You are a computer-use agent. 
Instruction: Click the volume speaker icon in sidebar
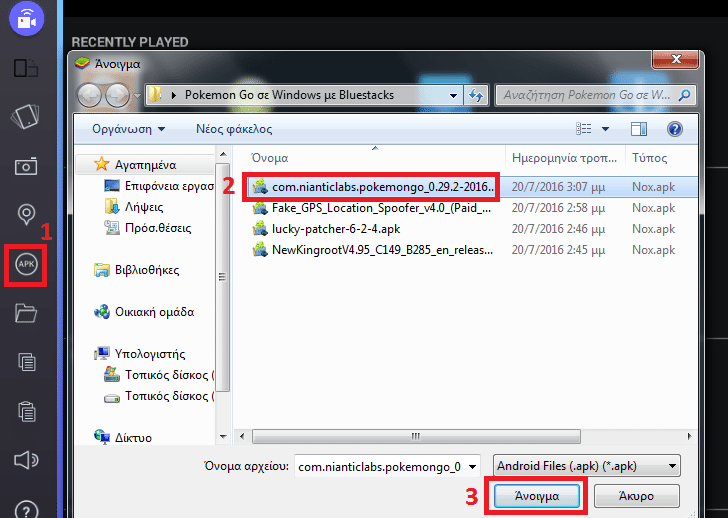[x=26, y=460]
